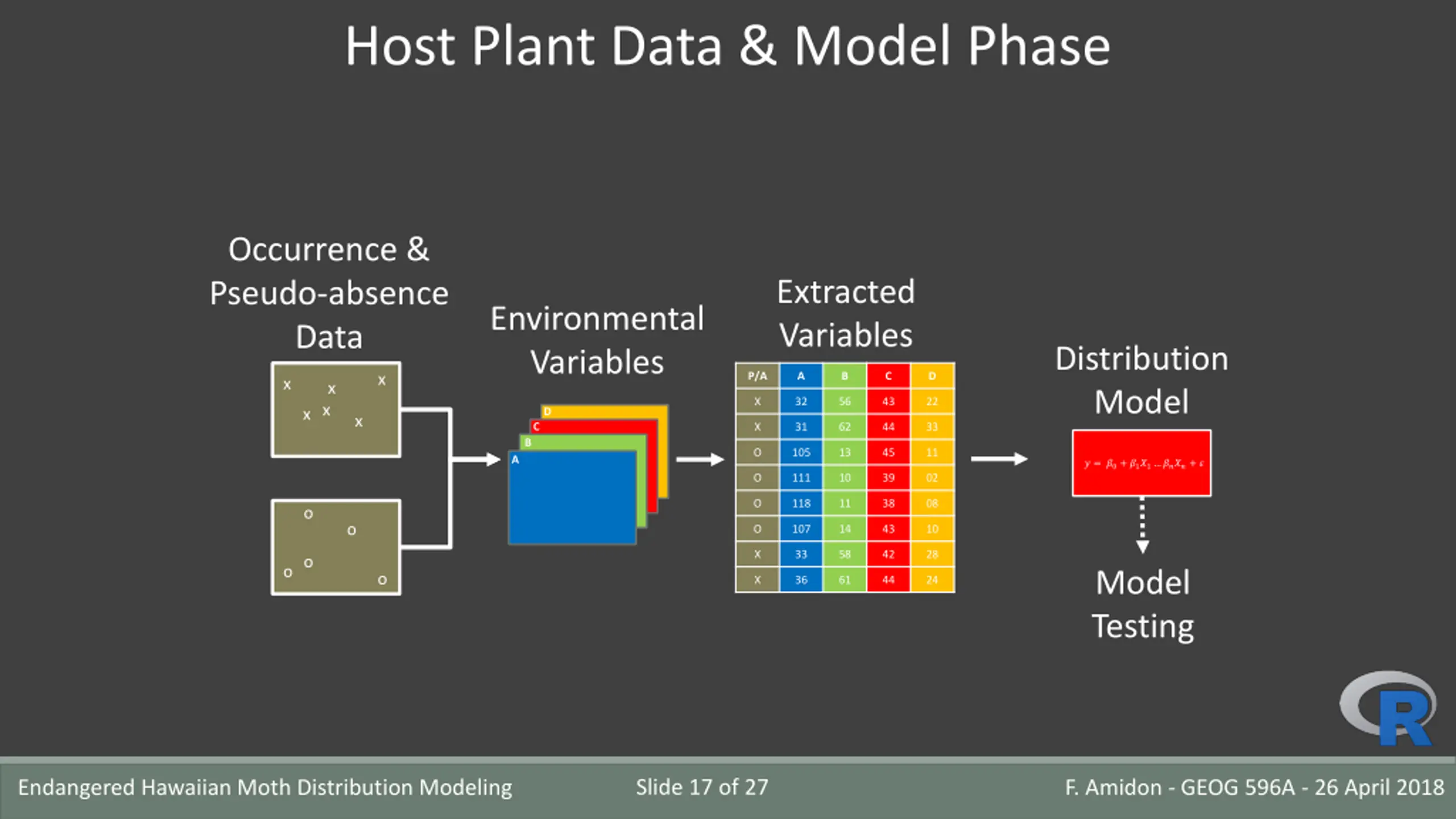Click table cell with value 61

[845, 580]
